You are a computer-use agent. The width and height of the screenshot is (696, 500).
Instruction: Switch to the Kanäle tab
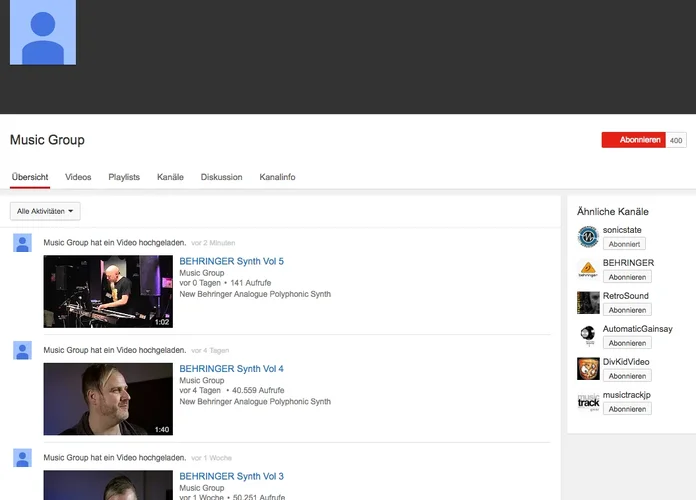point(170,177)
